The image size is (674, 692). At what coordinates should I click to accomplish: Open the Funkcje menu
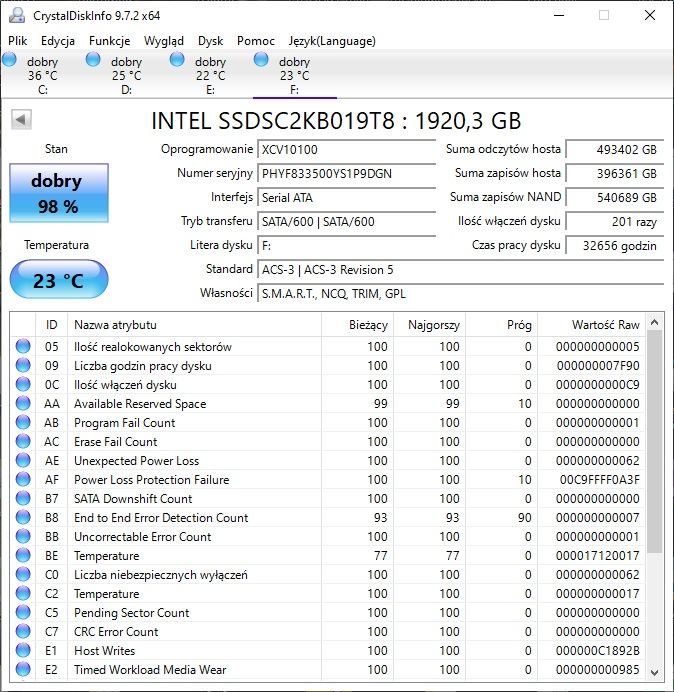click(x=109, y=41)
